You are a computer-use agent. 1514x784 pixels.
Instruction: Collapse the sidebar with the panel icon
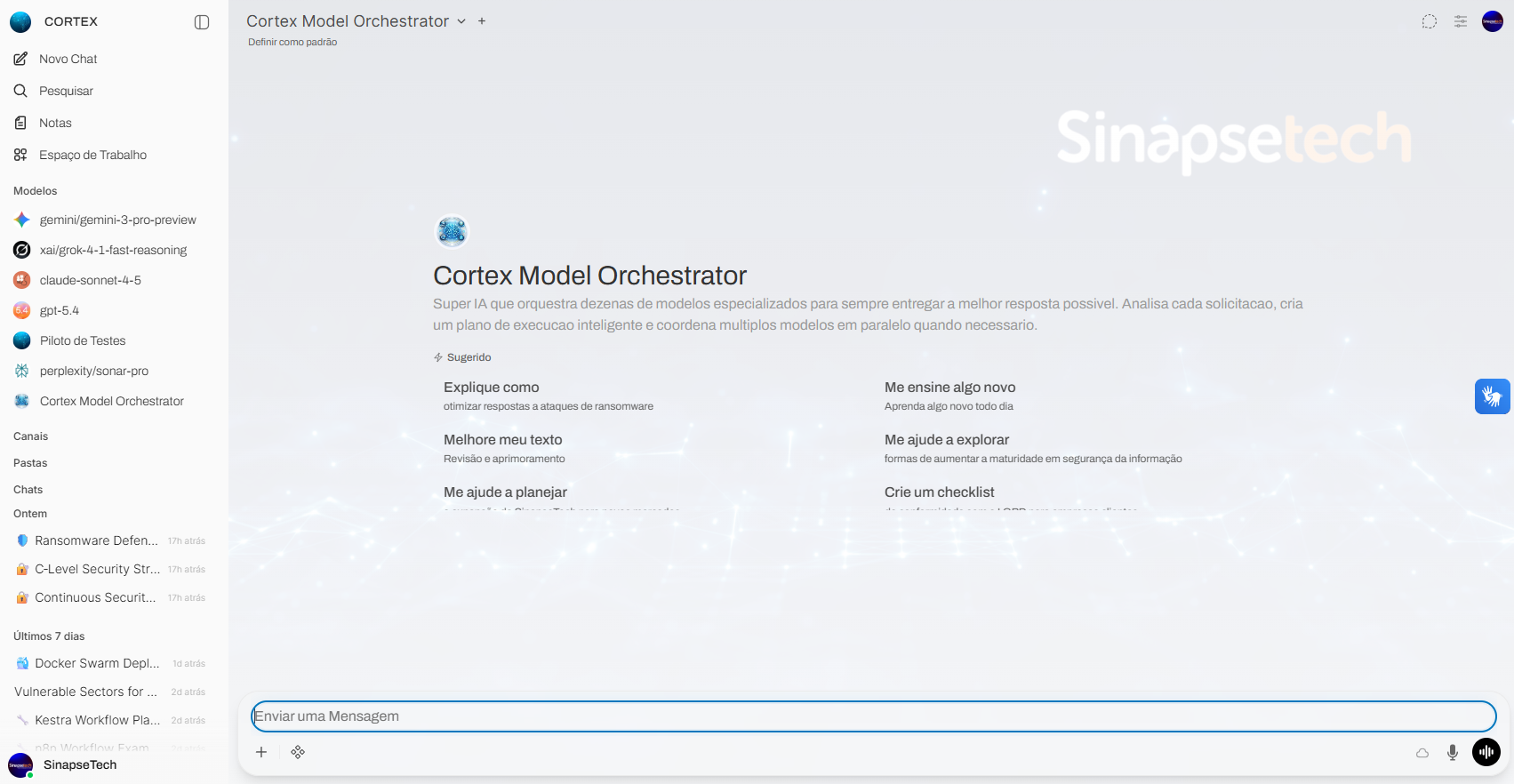(202, 22)
